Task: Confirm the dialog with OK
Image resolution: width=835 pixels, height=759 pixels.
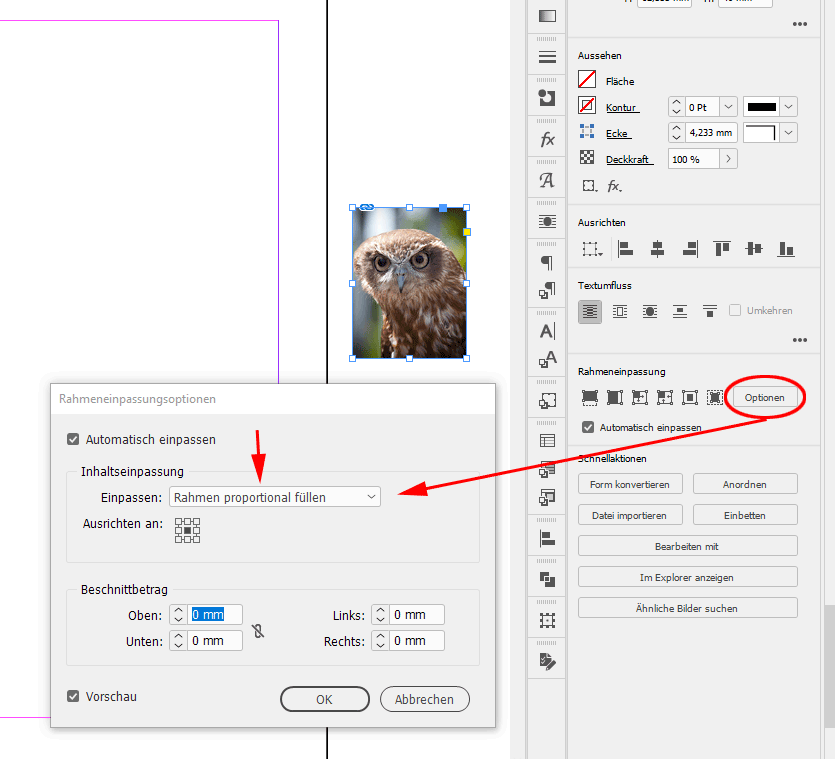Action: (324, 699)
